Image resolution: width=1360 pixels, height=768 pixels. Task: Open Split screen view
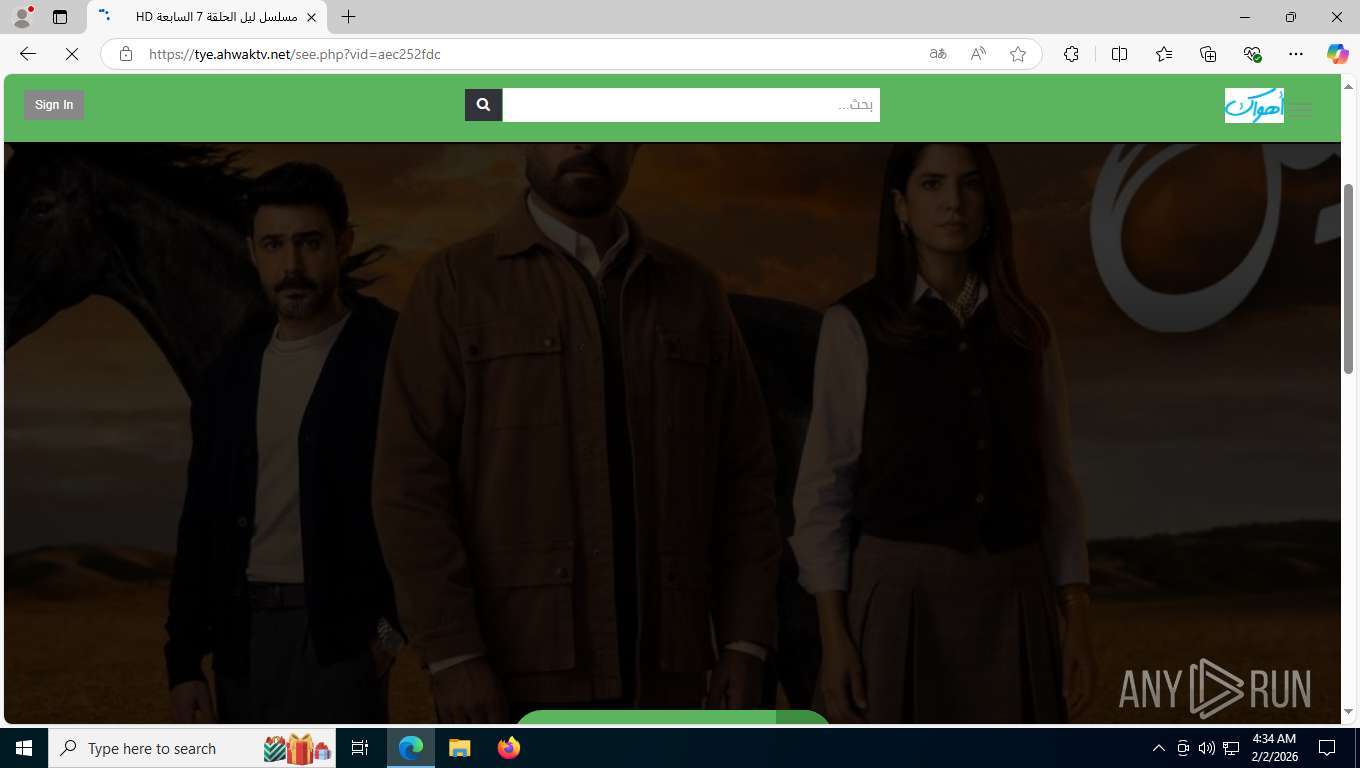click(x=1119, y=54)
